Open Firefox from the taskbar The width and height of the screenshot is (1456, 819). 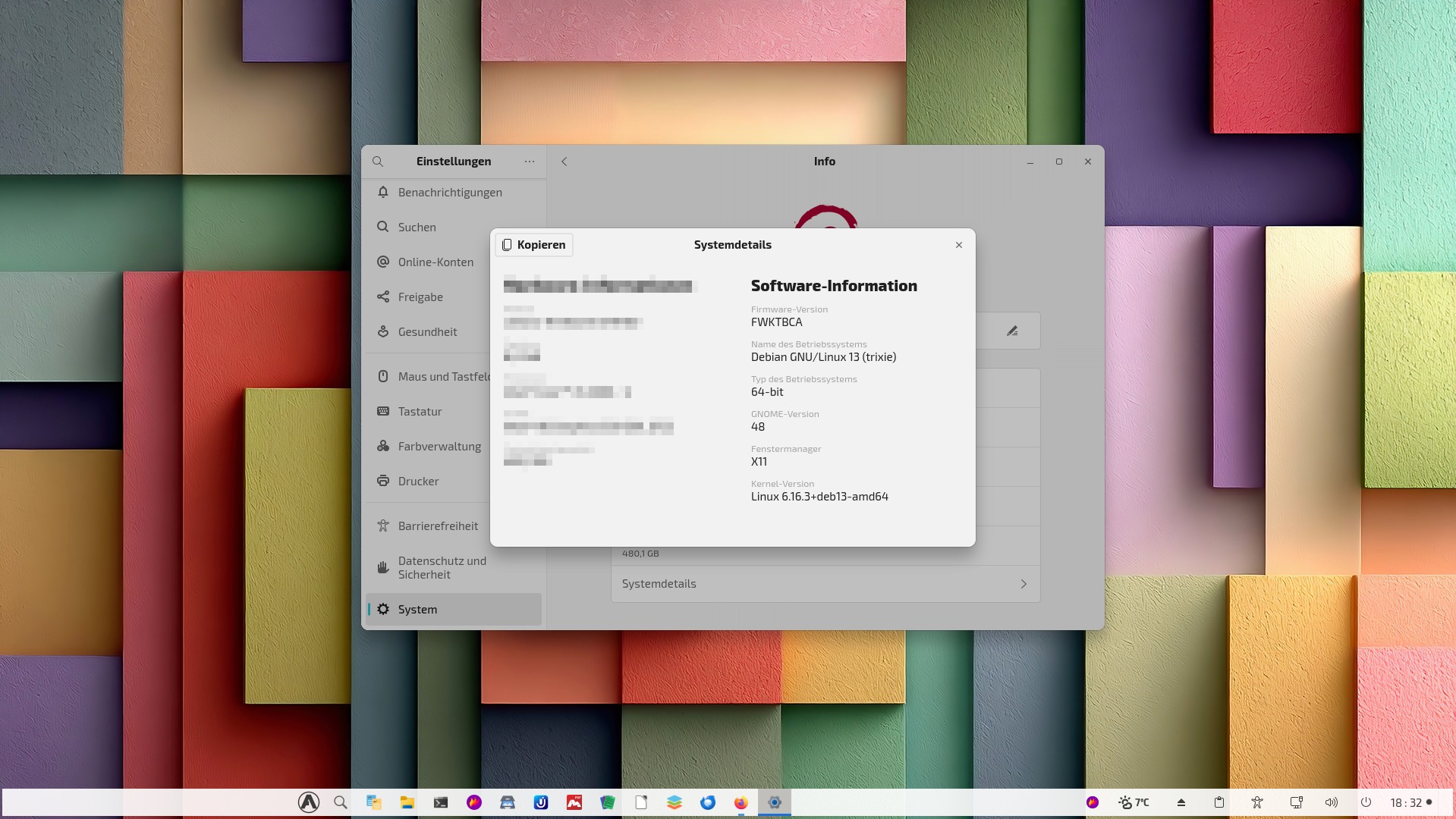(741, 802)
